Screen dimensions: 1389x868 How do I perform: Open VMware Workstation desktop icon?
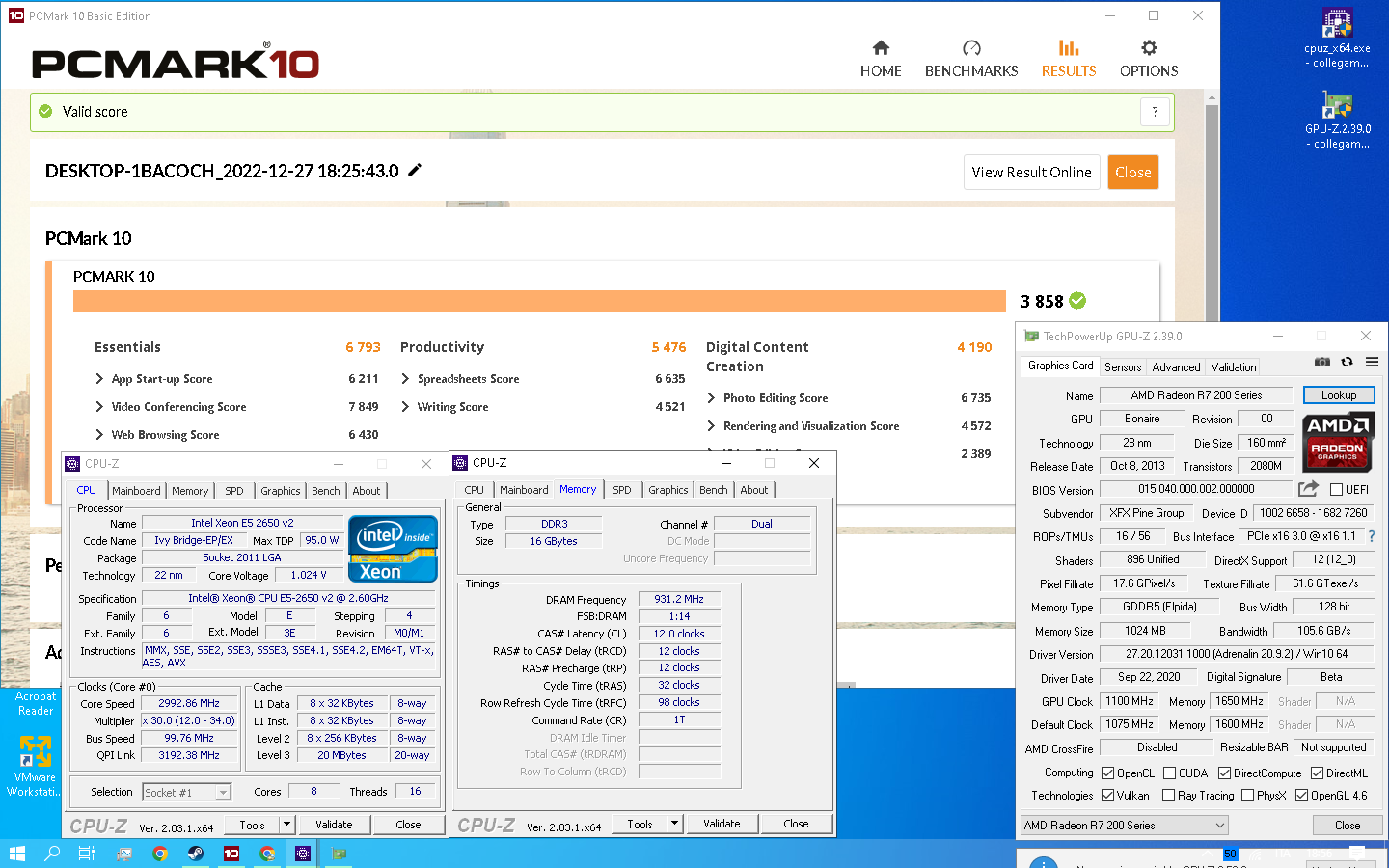coord(36,767)
